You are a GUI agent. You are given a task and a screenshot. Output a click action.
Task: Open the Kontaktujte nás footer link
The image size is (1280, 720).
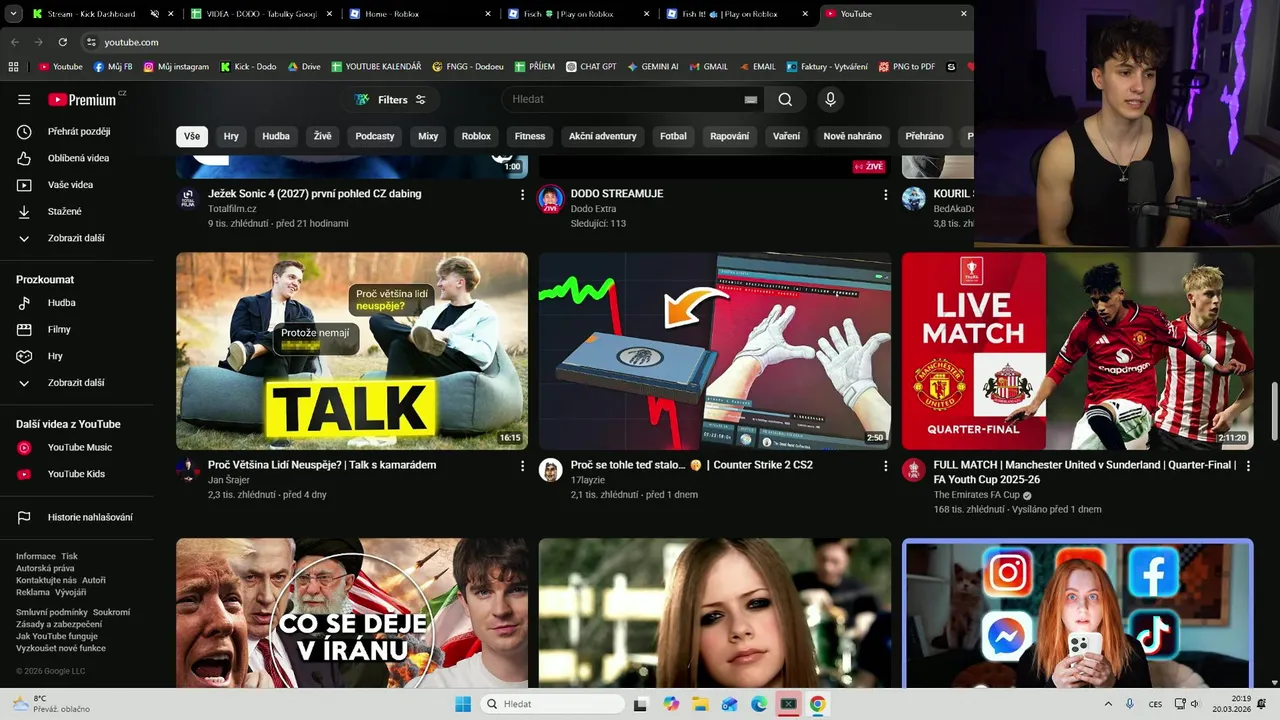[46, 580]
